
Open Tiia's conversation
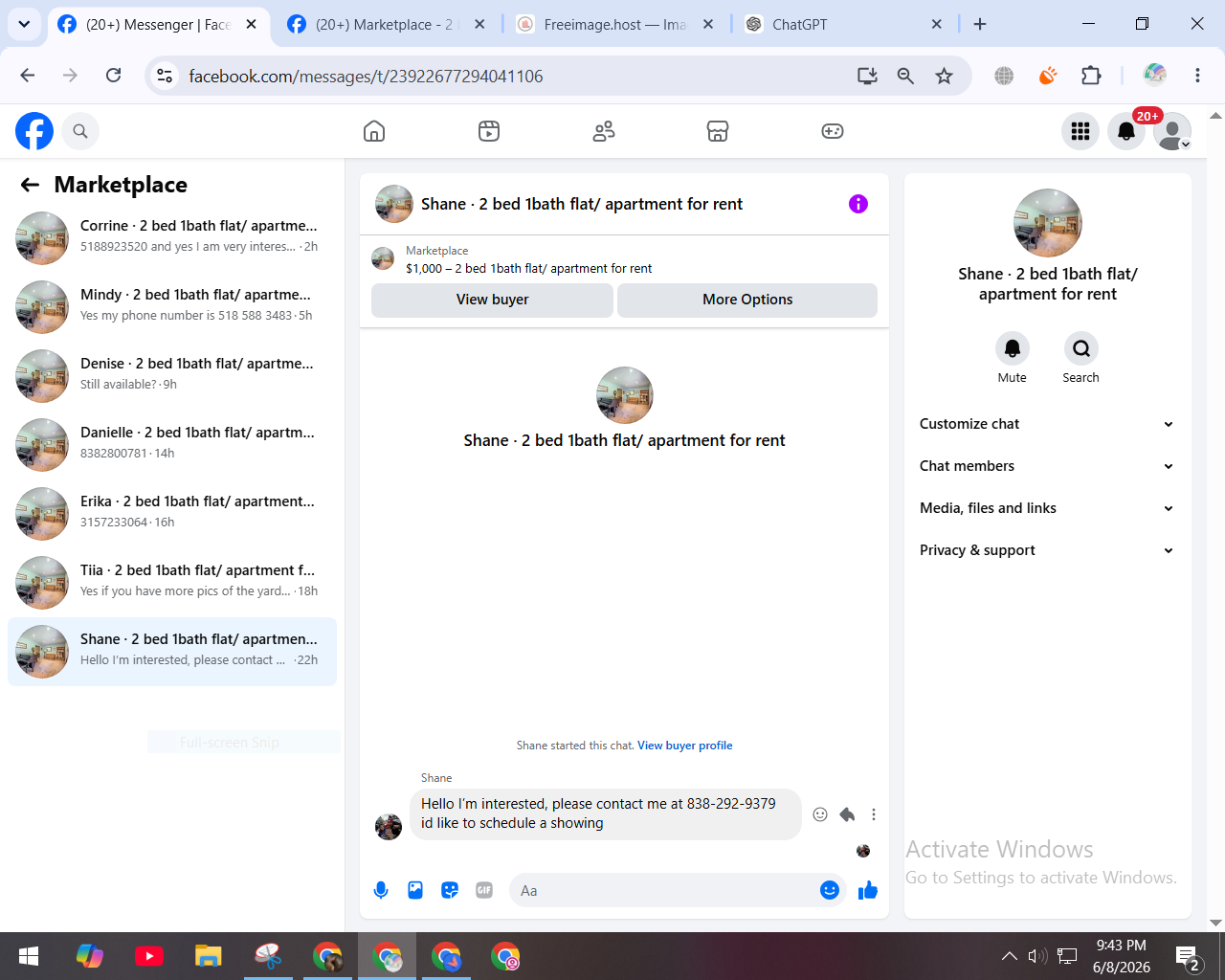172,582
